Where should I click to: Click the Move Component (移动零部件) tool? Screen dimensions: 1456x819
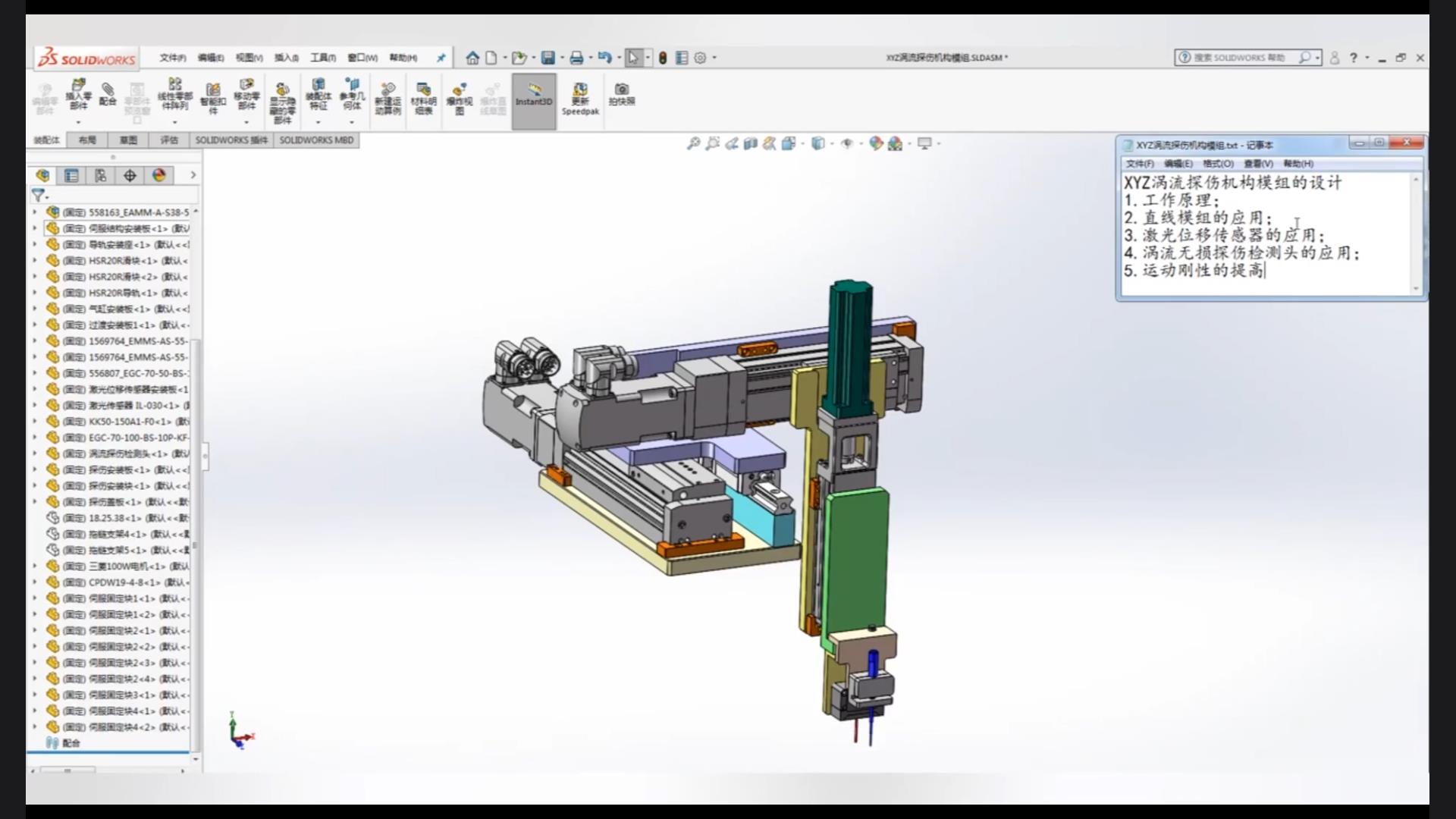coord(246,96)
